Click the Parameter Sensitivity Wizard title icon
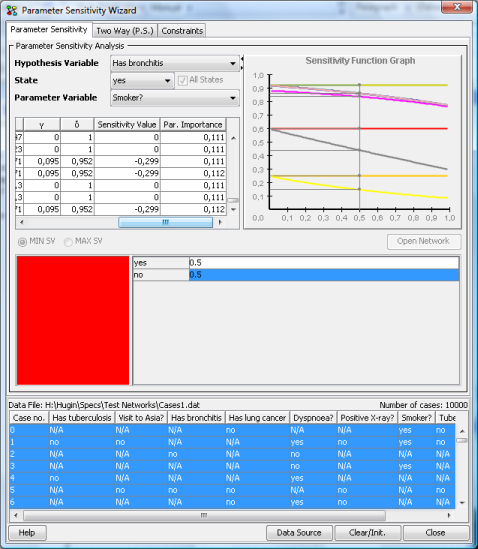The image size is (478, 549). click(12, 11)
